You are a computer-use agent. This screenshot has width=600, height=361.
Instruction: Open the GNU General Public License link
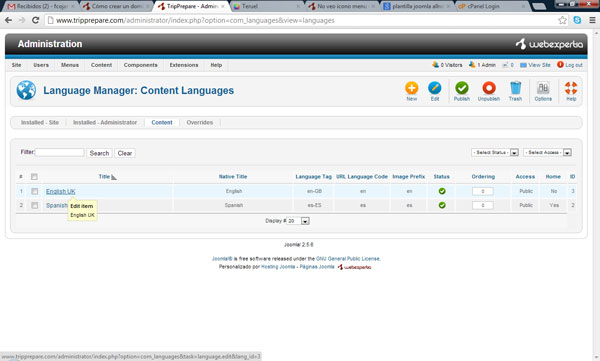pyautogui.click(x=348, y=259)
